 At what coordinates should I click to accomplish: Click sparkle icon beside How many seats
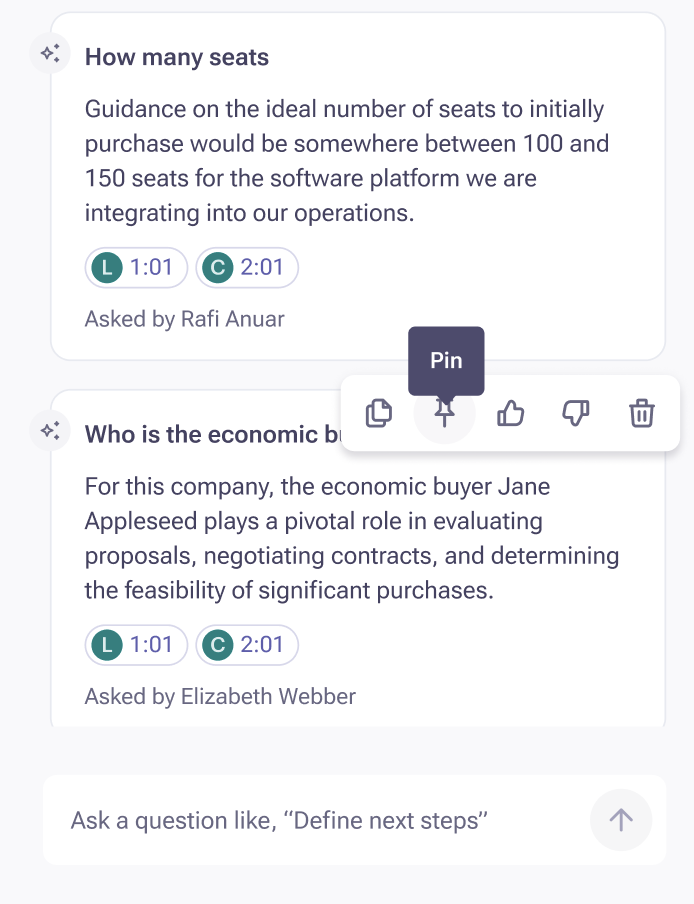[50, 54]
